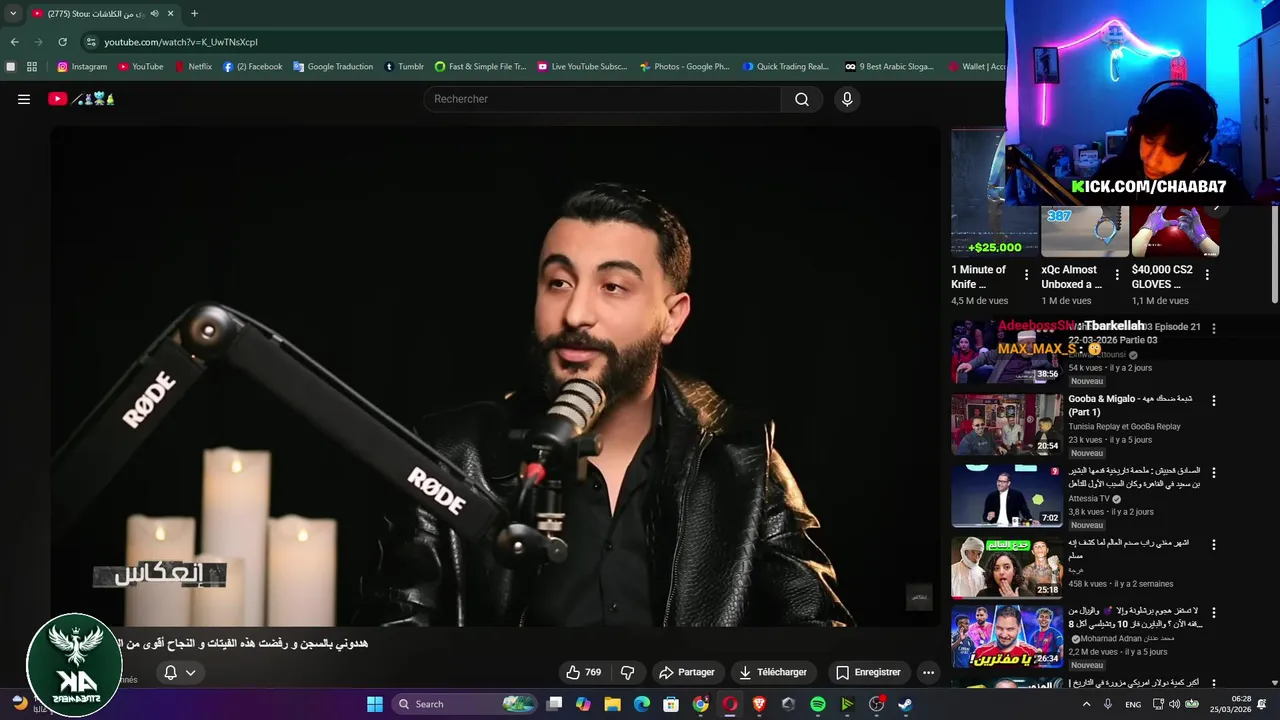Image resolution: width=1280 pixels, height=720 pixels.
Task: Click the search magnifier button
Action: coord(802,99)
